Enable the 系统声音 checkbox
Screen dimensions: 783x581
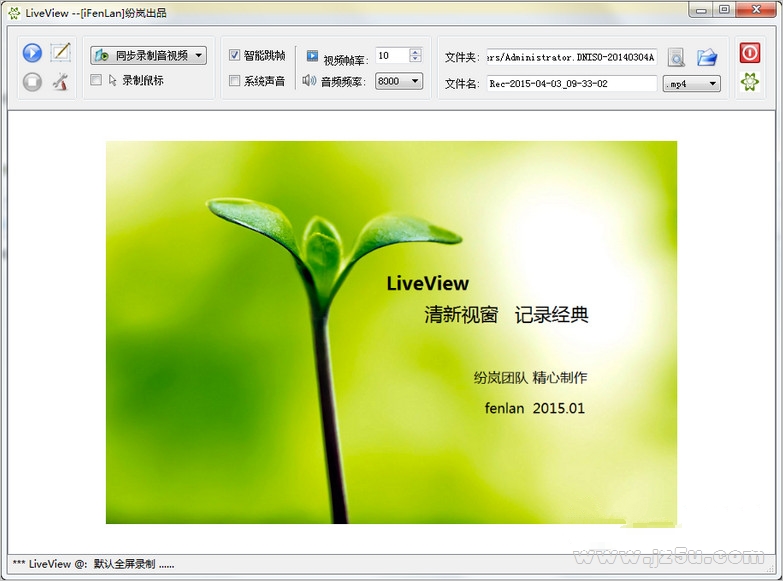point(234,80)
